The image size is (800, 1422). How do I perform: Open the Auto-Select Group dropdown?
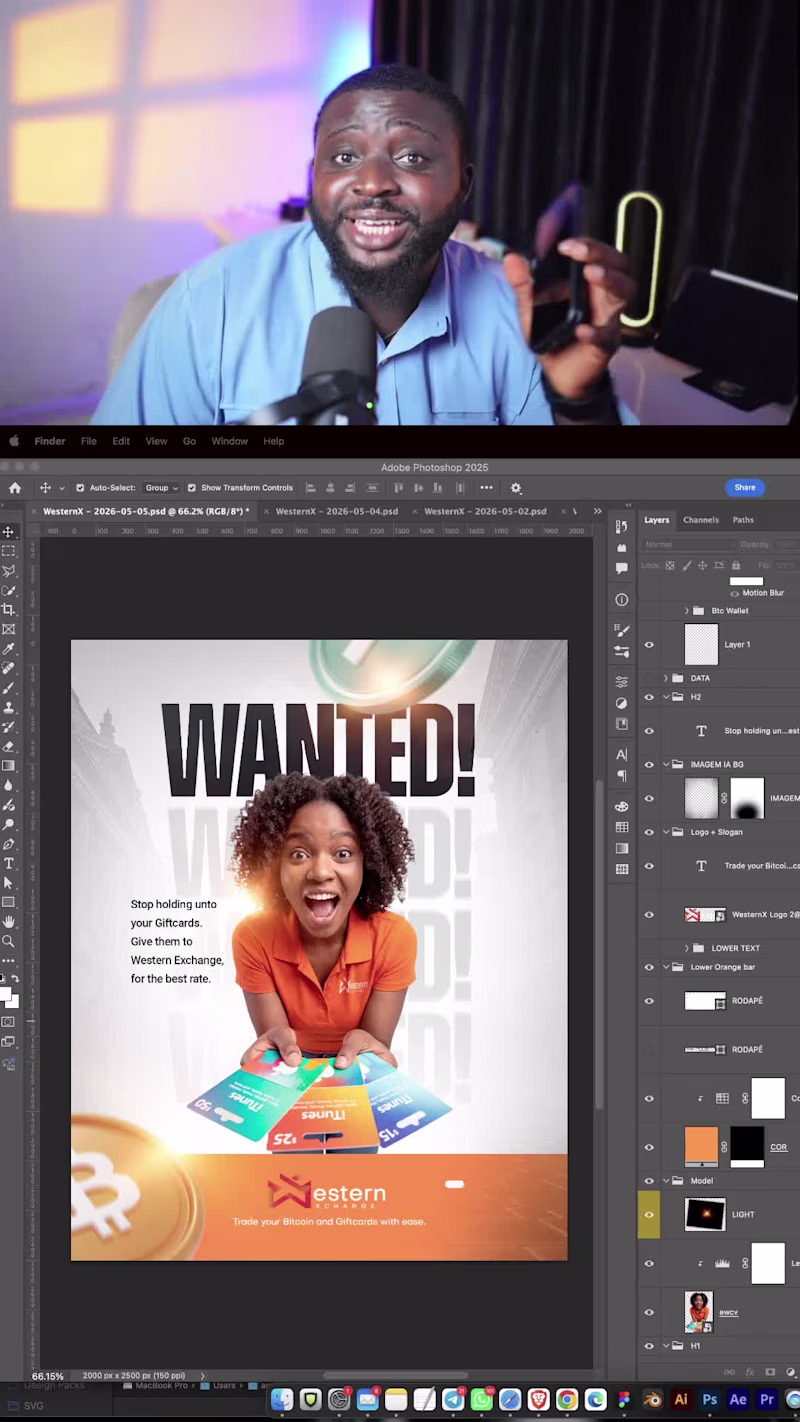(161, 488)
